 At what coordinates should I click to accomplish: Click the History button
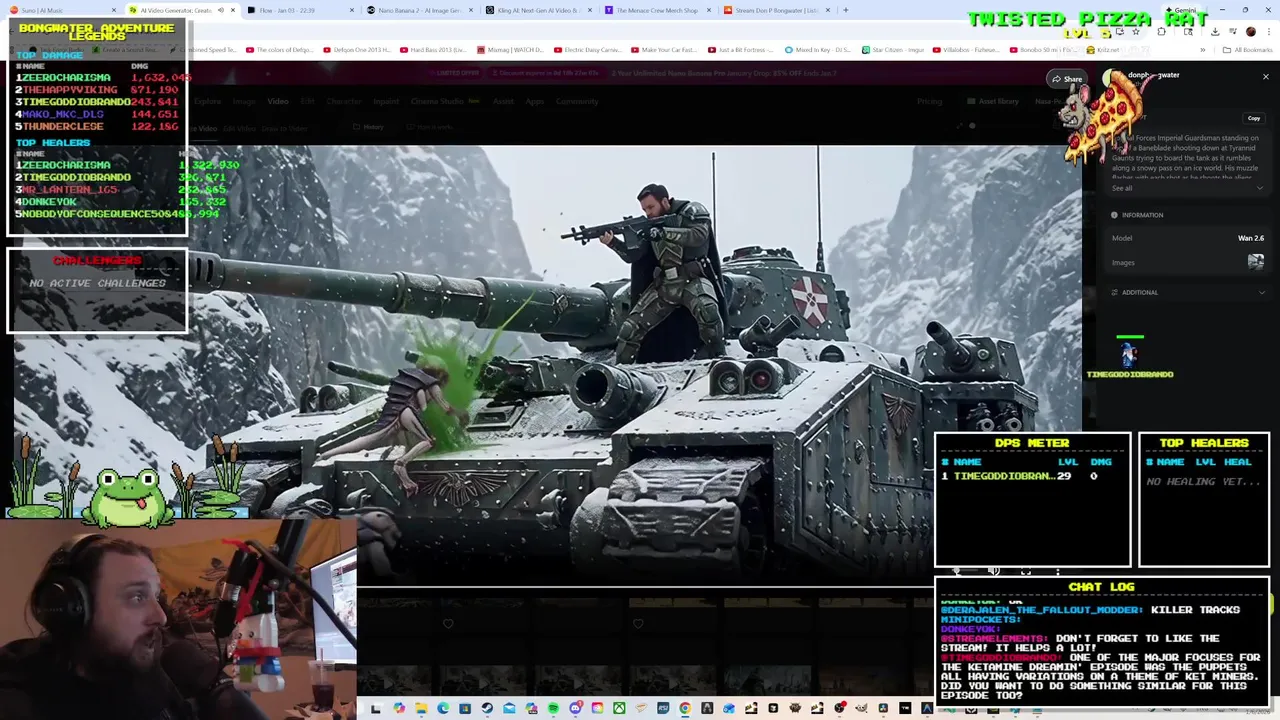coord(368,127)
